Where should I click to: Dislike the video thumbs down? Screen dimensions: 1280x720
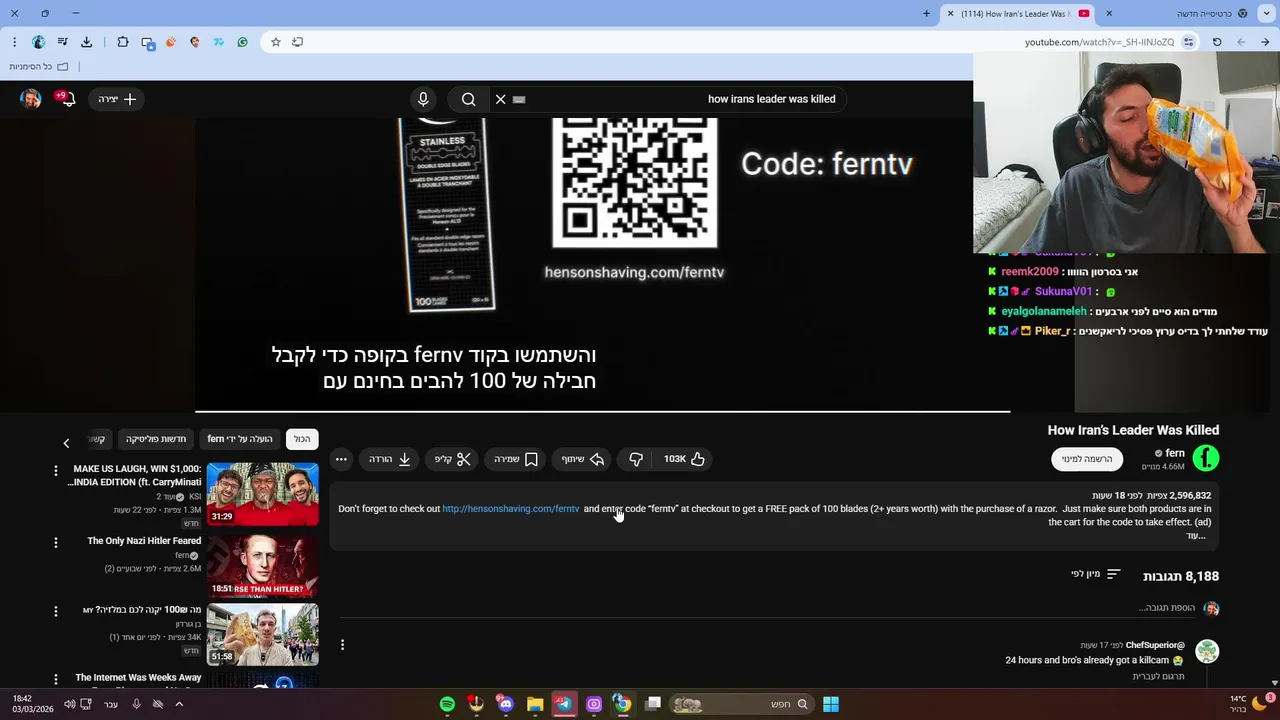[x=636, y=459]
